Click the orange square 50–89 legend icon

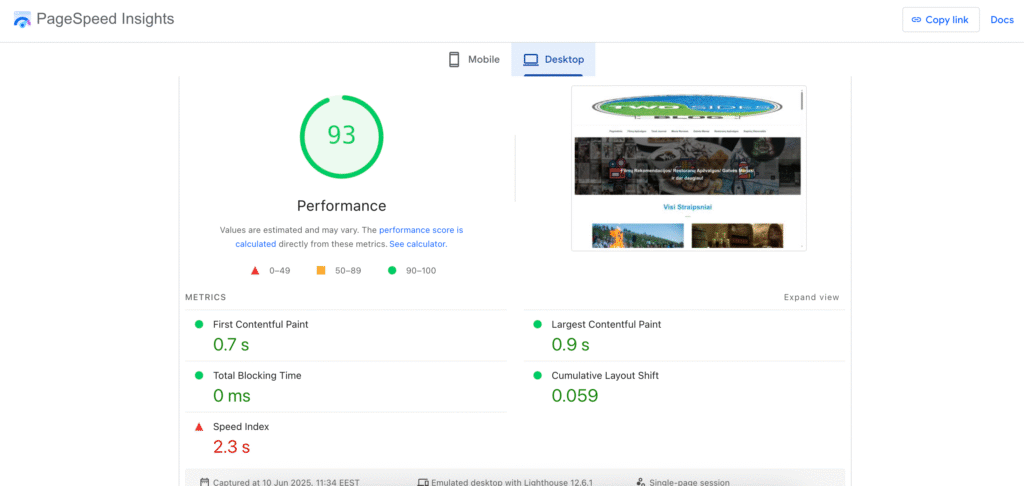pyautogui.click(x=321, y=270)
